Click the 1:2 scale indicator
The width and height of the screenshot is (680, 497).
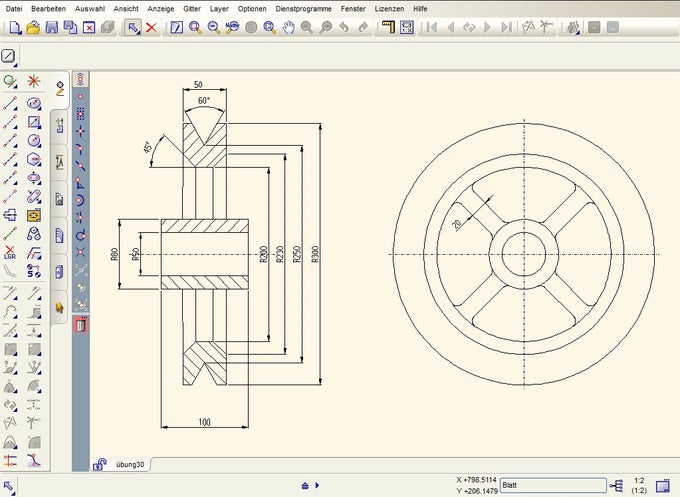[639, 481]
